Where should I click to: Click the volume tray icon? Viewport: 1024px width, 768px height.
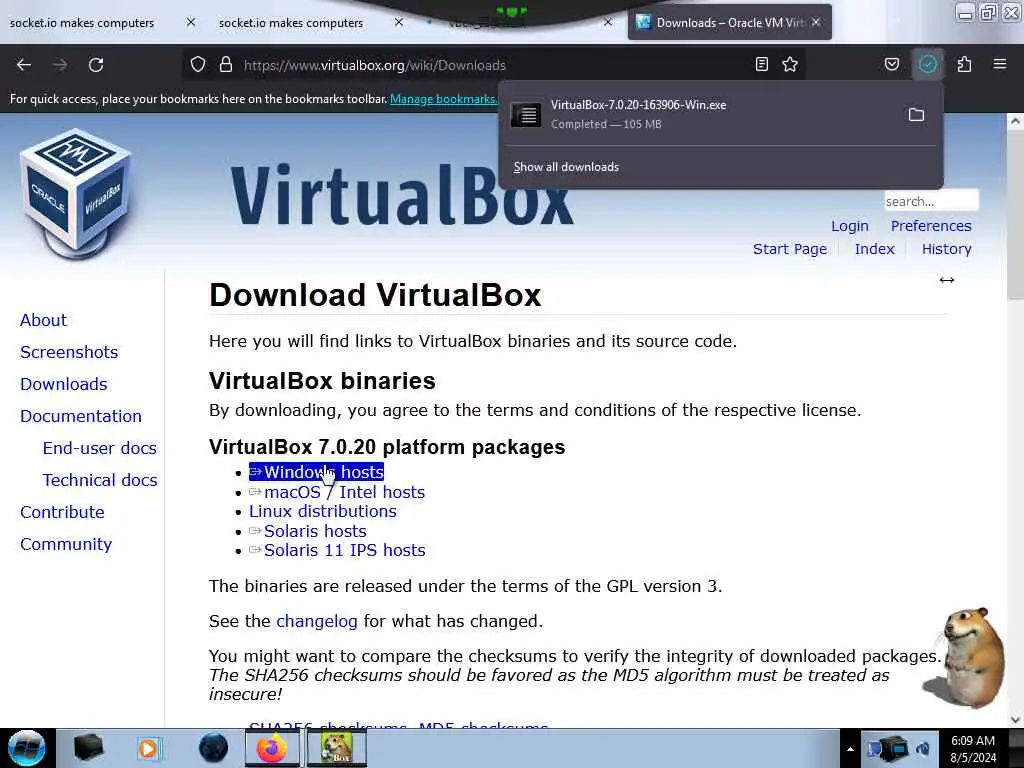[922, 748]
